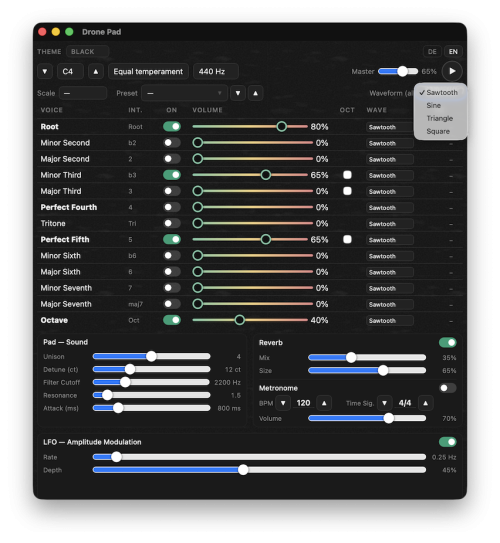Check the octave box for Perfect Fifth

click(x=347, y=239)
